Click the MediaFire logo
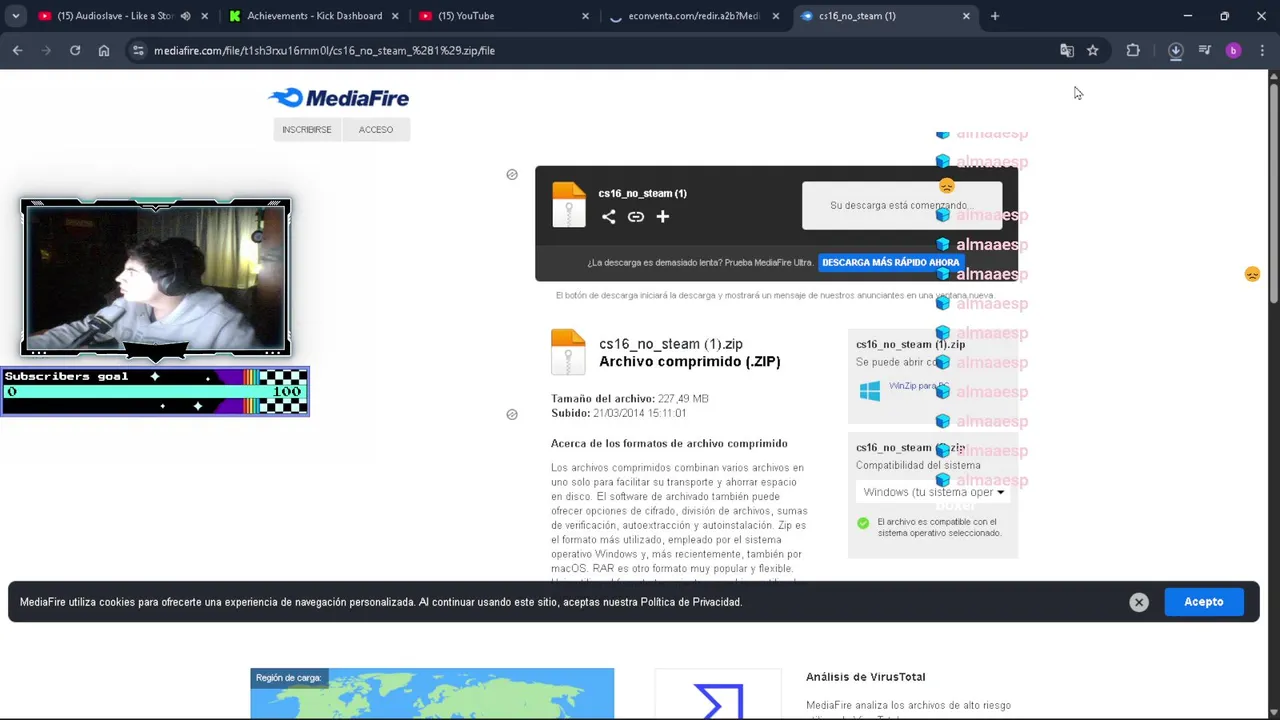1280x720 pixels. [x=339, y=97]
